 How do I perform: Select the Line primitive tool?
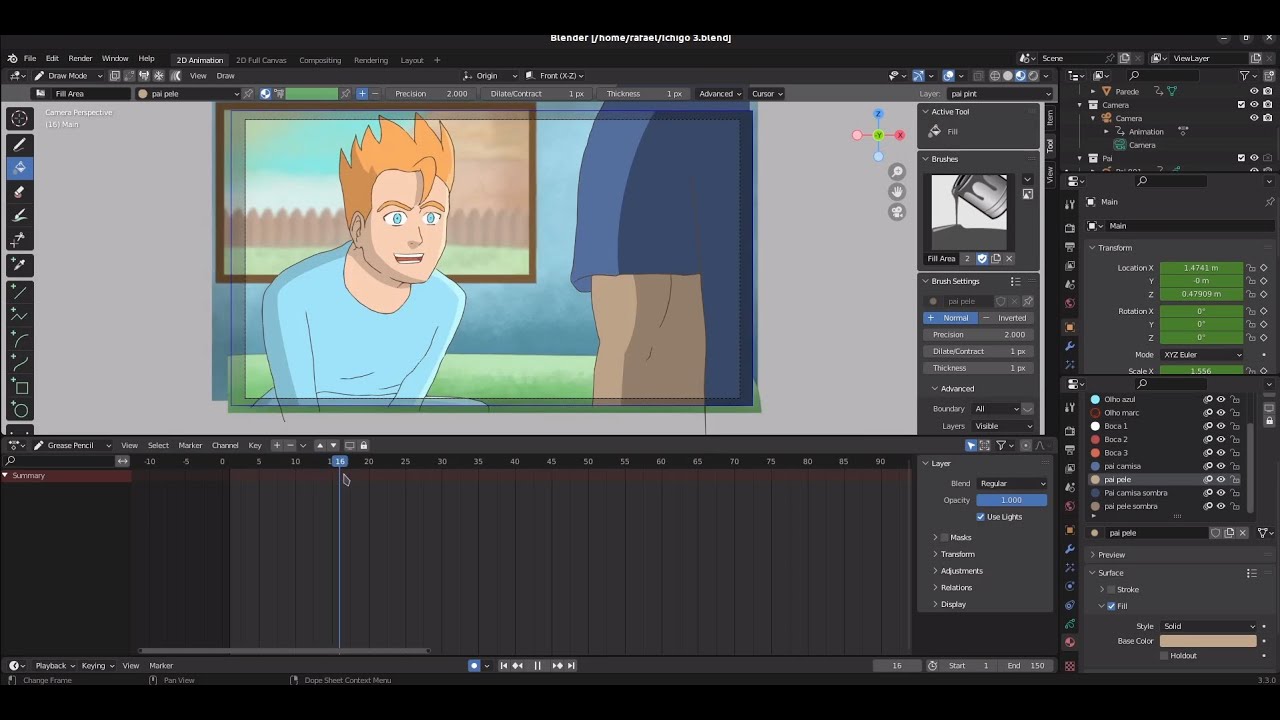tap(20, 291)
